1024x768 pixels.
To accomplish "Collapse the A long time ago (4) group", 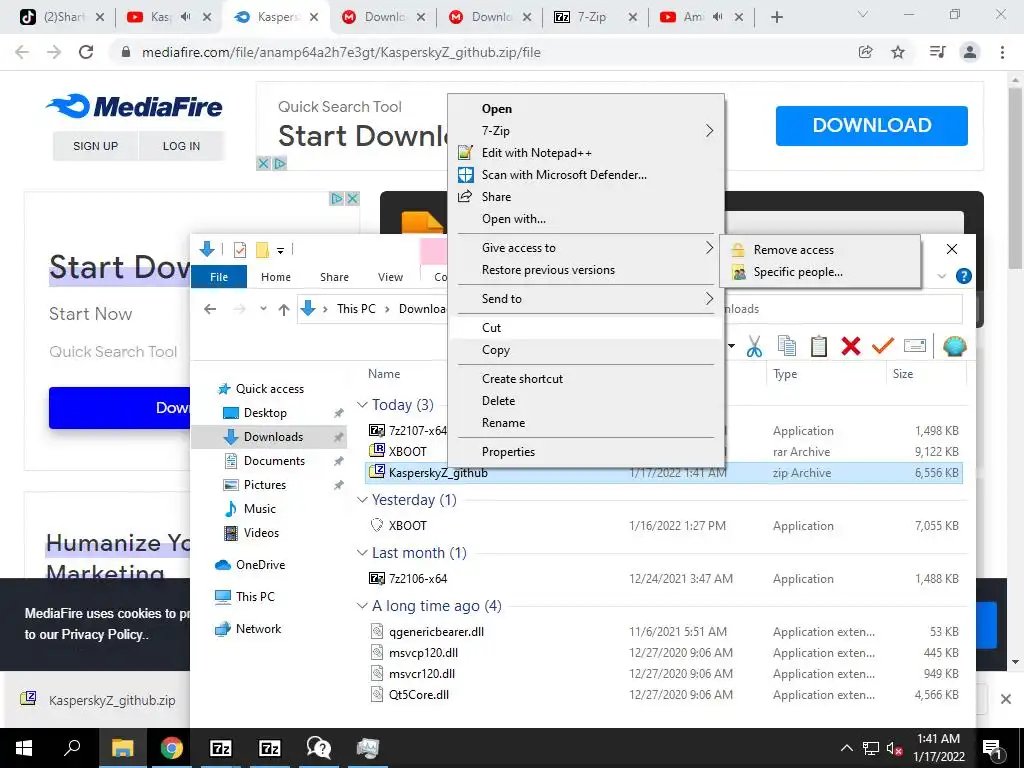I will [362, 606].
